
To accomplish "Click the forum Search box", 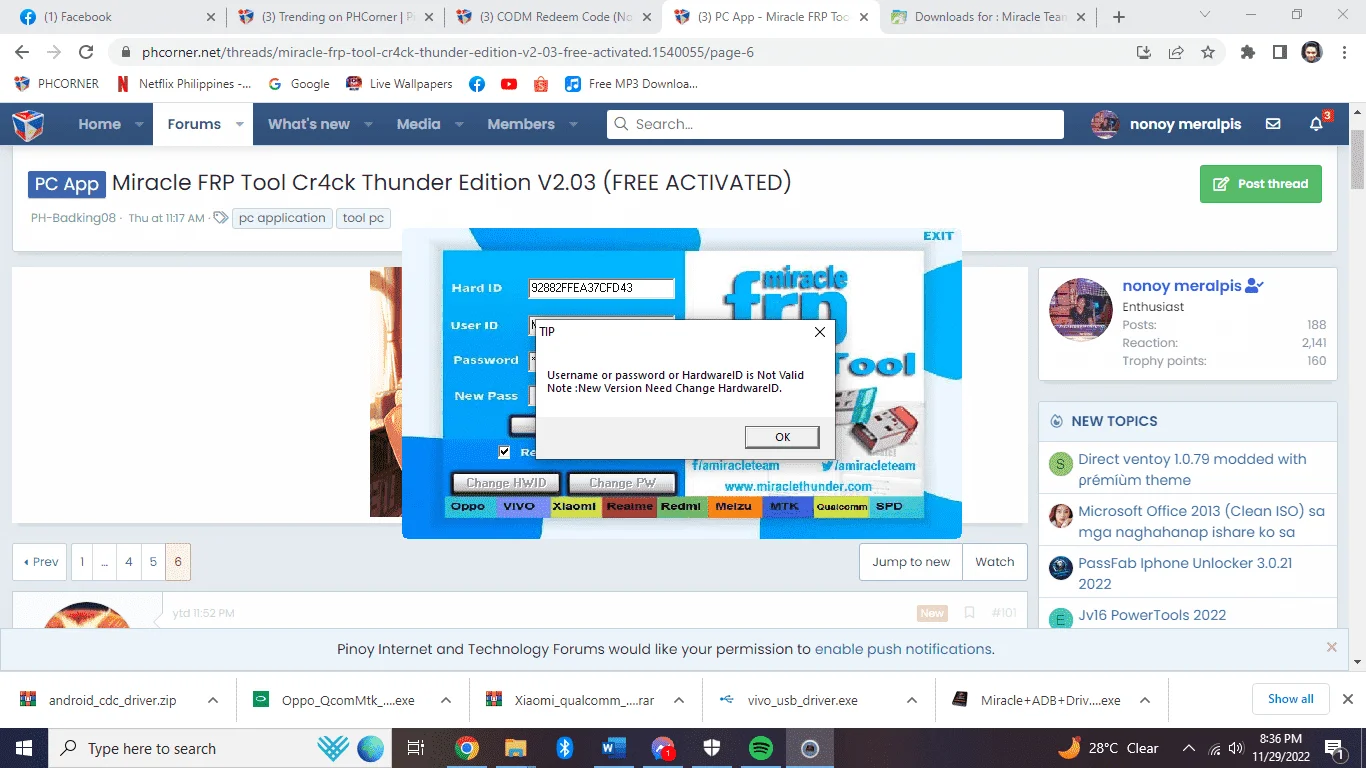I will 835,124.
